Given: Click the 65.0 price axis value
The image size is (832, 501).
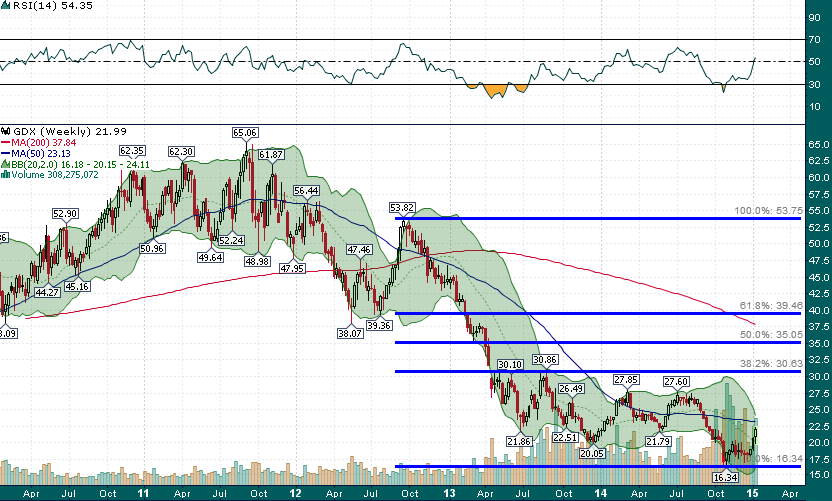Looking at the screenshot, I should 820,144.
